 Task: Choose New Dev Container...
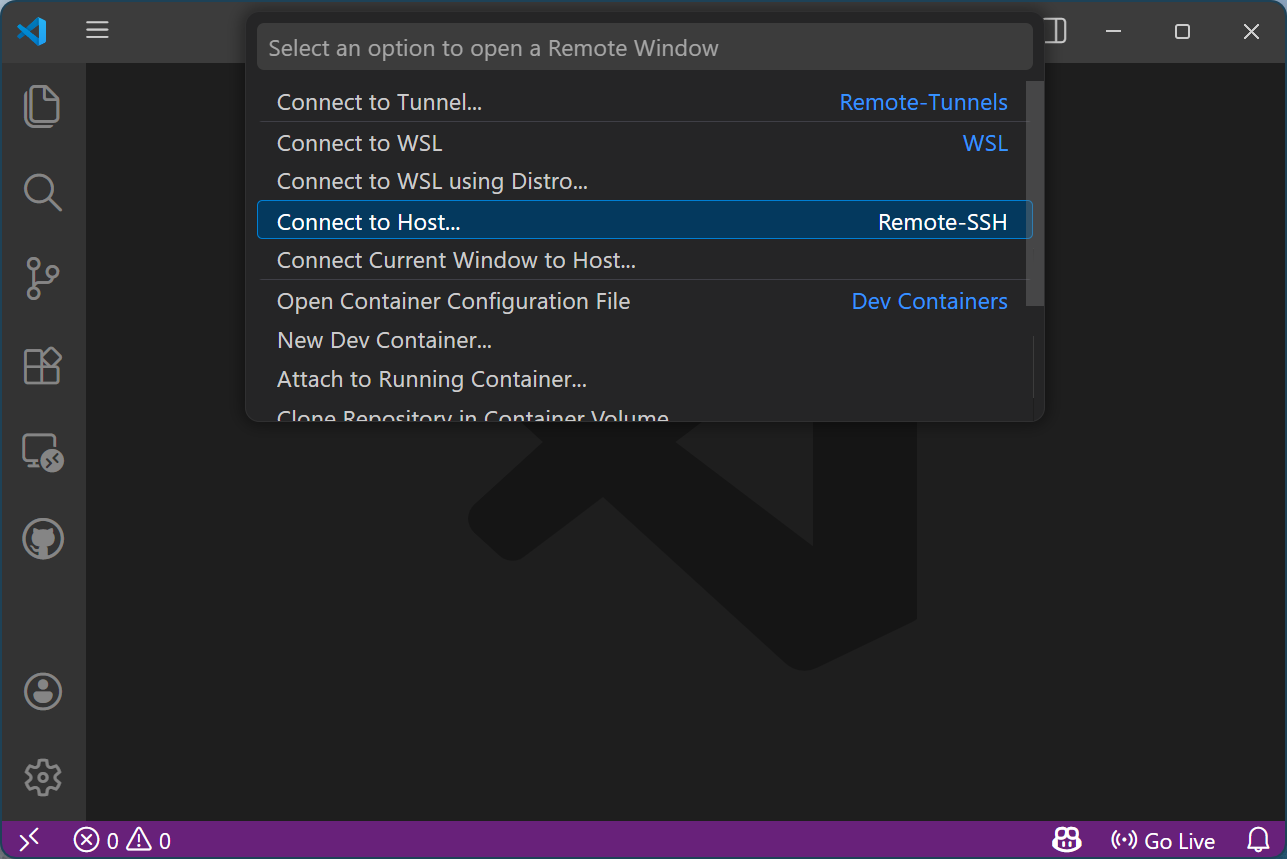pyautogui.click(x=645, y=340)
